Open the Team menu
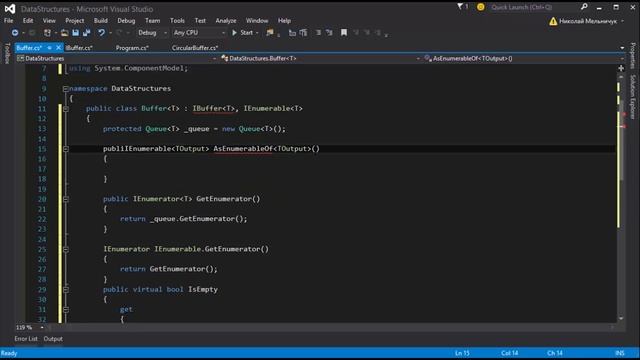640x360 pixels. 152,20
